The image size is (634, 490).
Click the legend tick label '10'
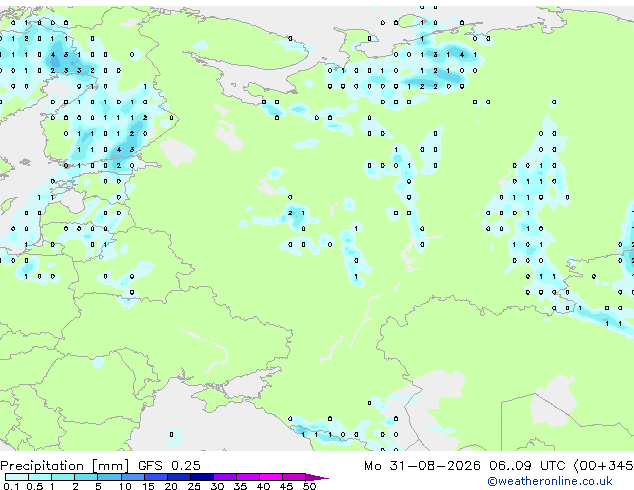(x=125, y=486)
